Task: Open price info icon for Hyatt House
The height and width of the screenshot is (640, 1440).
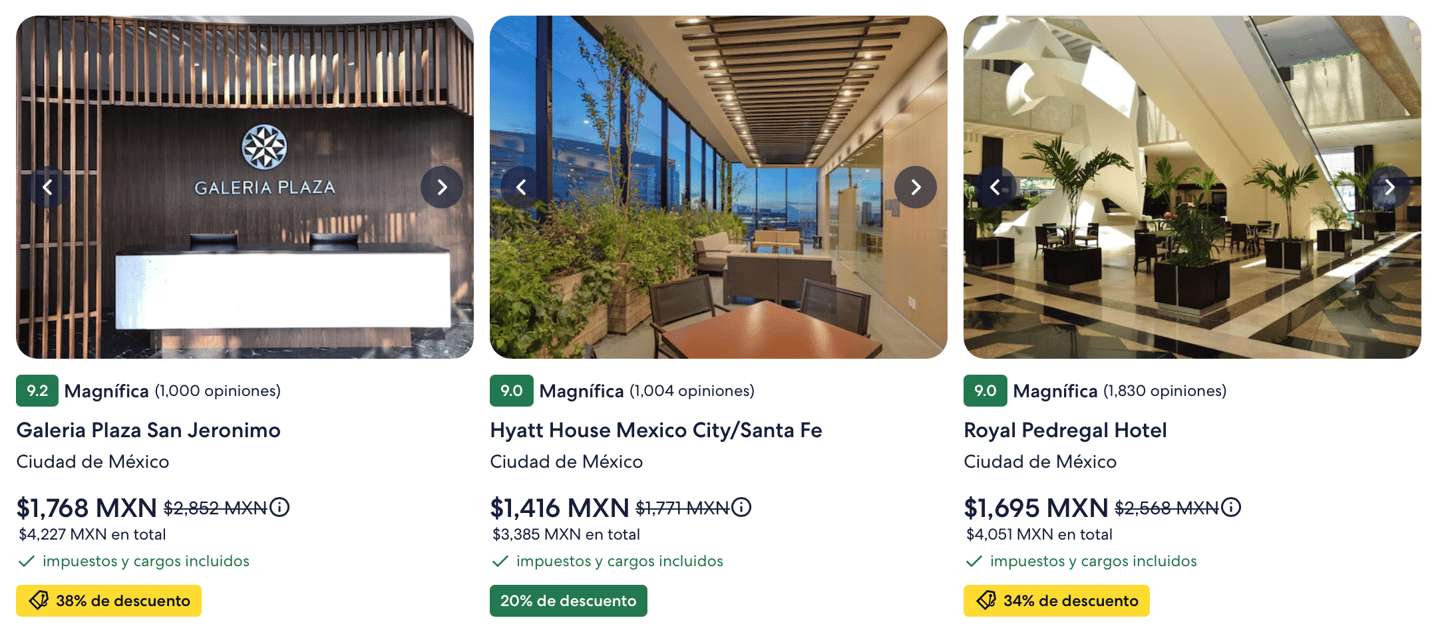Action: point(741,508)
